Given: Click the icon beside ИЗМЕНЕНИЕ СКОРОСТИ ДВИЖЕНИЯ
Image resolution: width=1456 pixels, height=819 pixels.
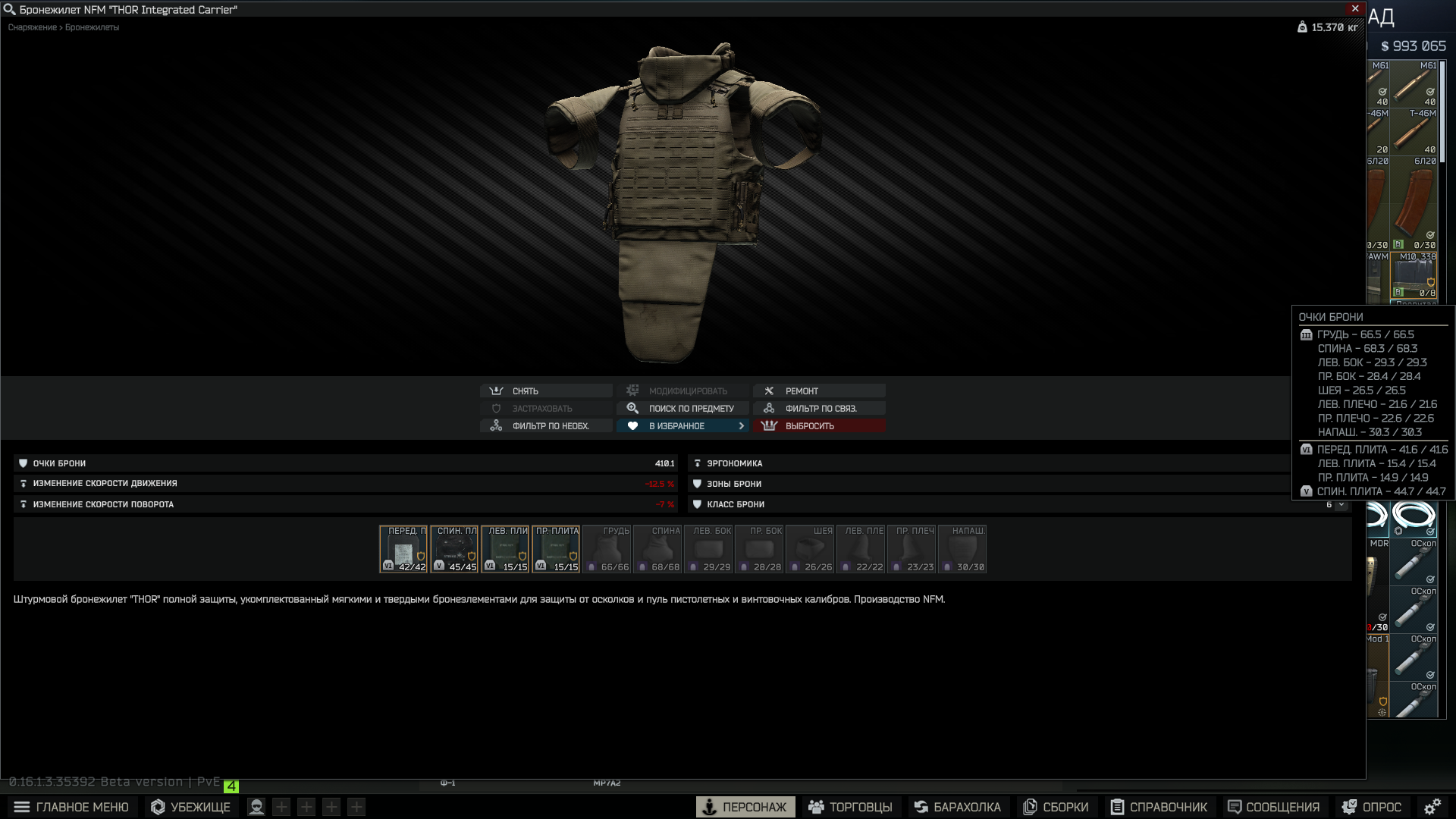Looking at the screenshot, I should click(x=23, y=484).
